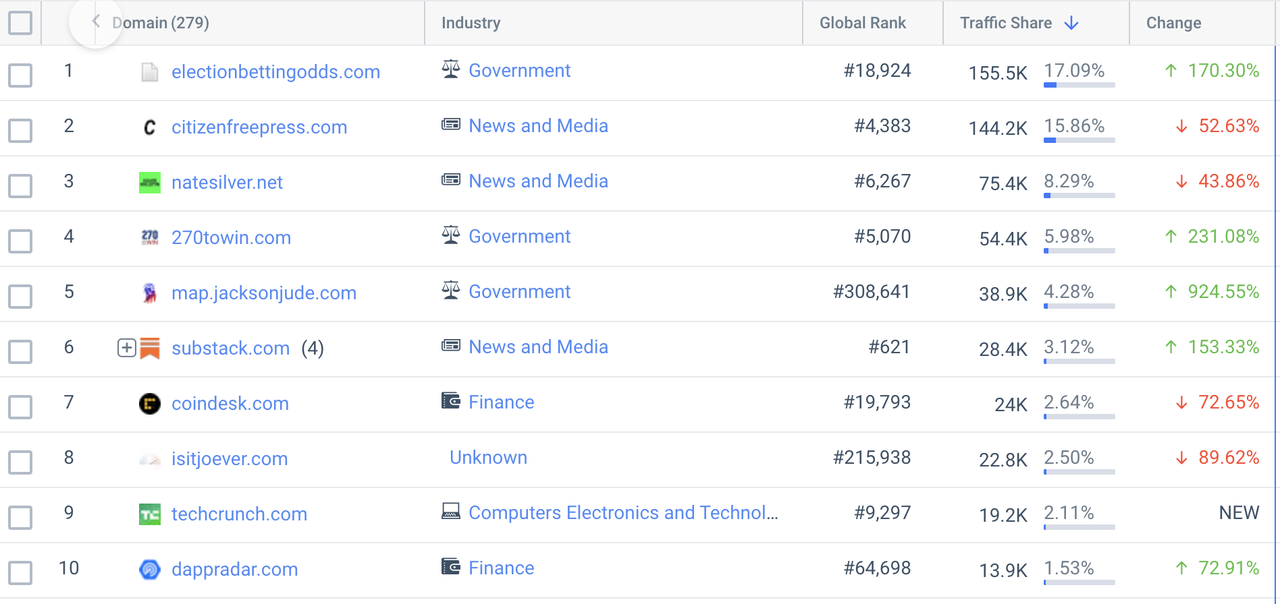Click the Change column header
The width and height of the screenshot is (1280, 604).
point(1173,23)
